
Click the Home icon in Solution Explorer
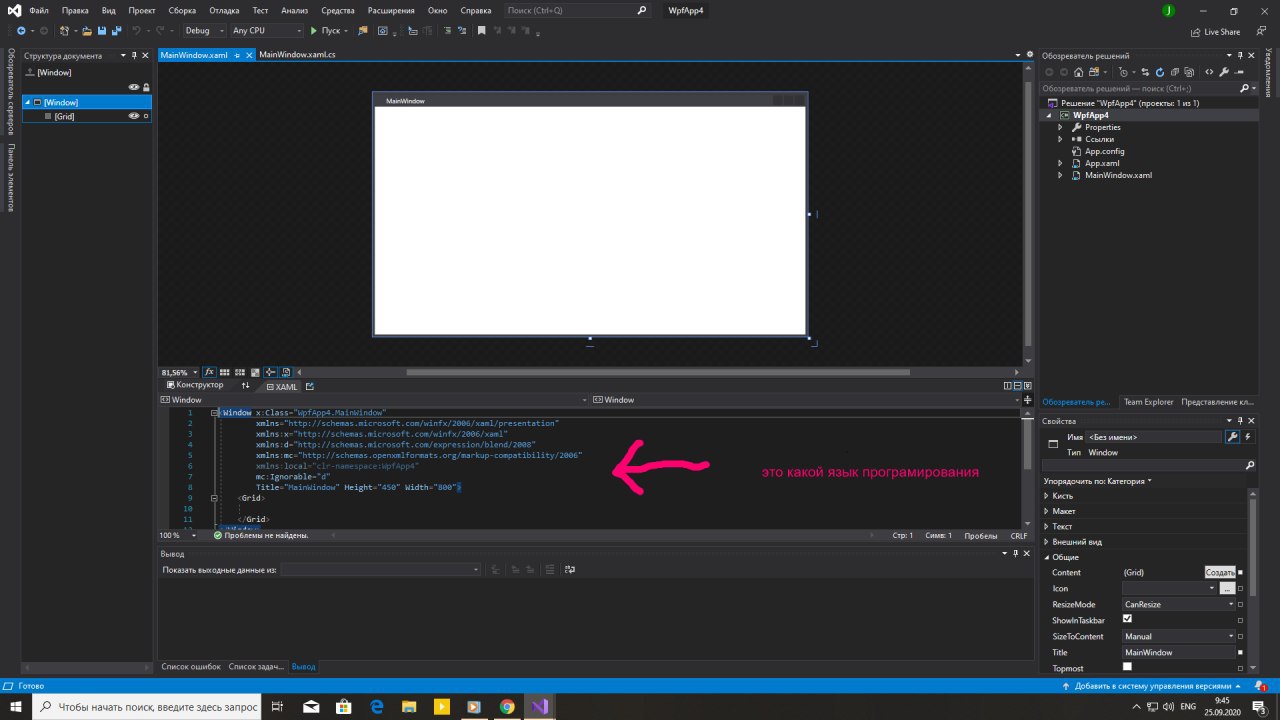point(1078,72)
